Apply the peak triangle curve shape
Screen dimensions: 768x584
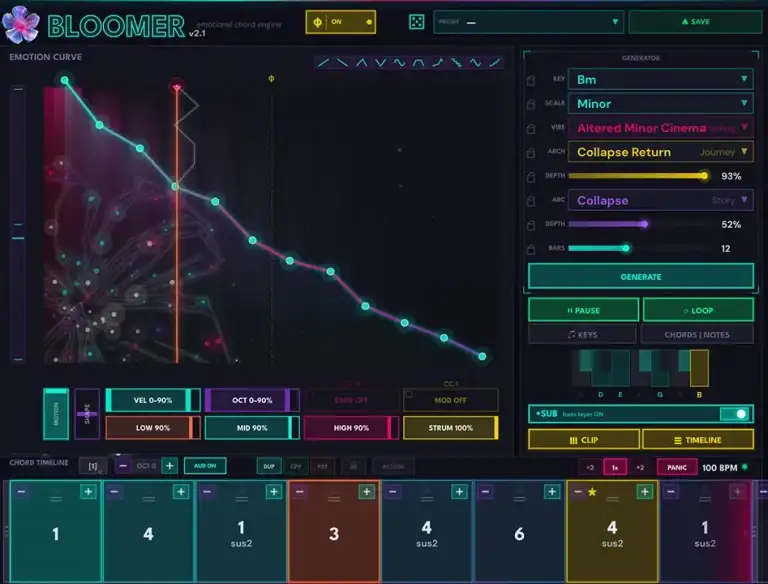point(361,63)
